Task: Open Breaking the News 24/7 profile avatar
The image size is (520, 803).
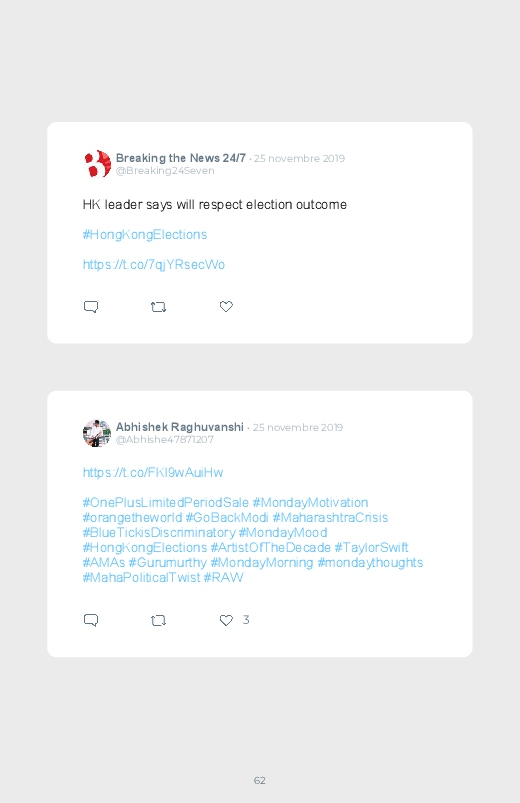Action: click(x=97, y=164)
